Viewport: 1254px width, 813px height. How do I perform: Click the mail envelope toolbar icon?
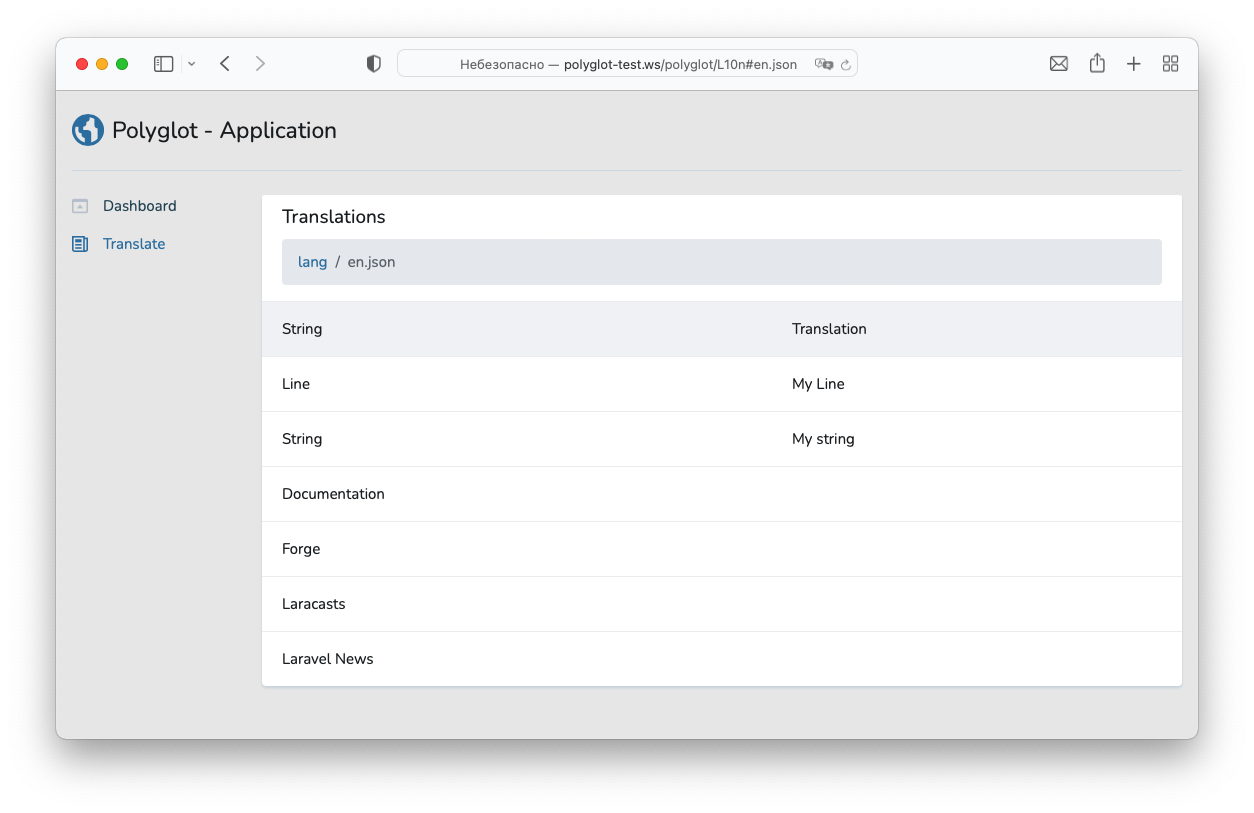pos(1059,64)
